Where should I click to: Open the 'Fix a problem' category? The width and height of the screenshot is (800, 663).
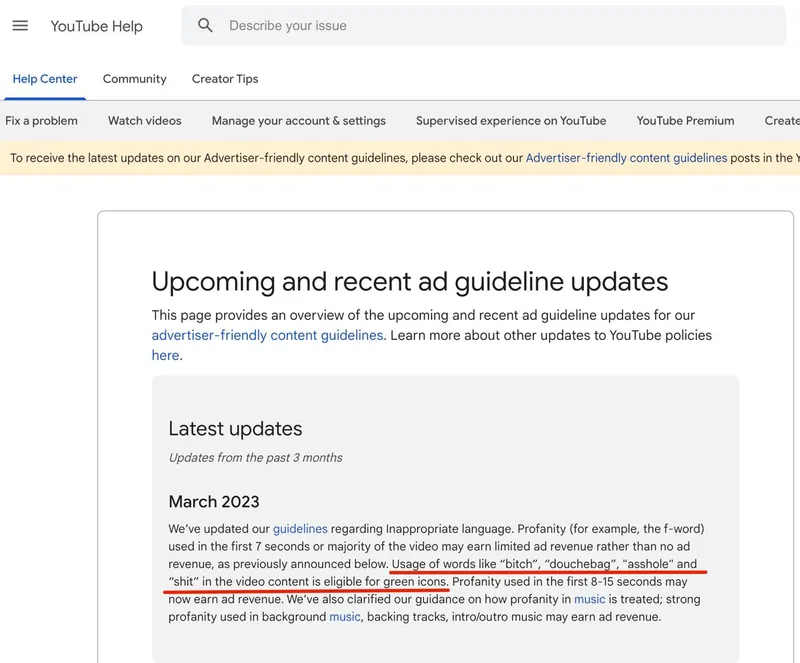[41, 121]
